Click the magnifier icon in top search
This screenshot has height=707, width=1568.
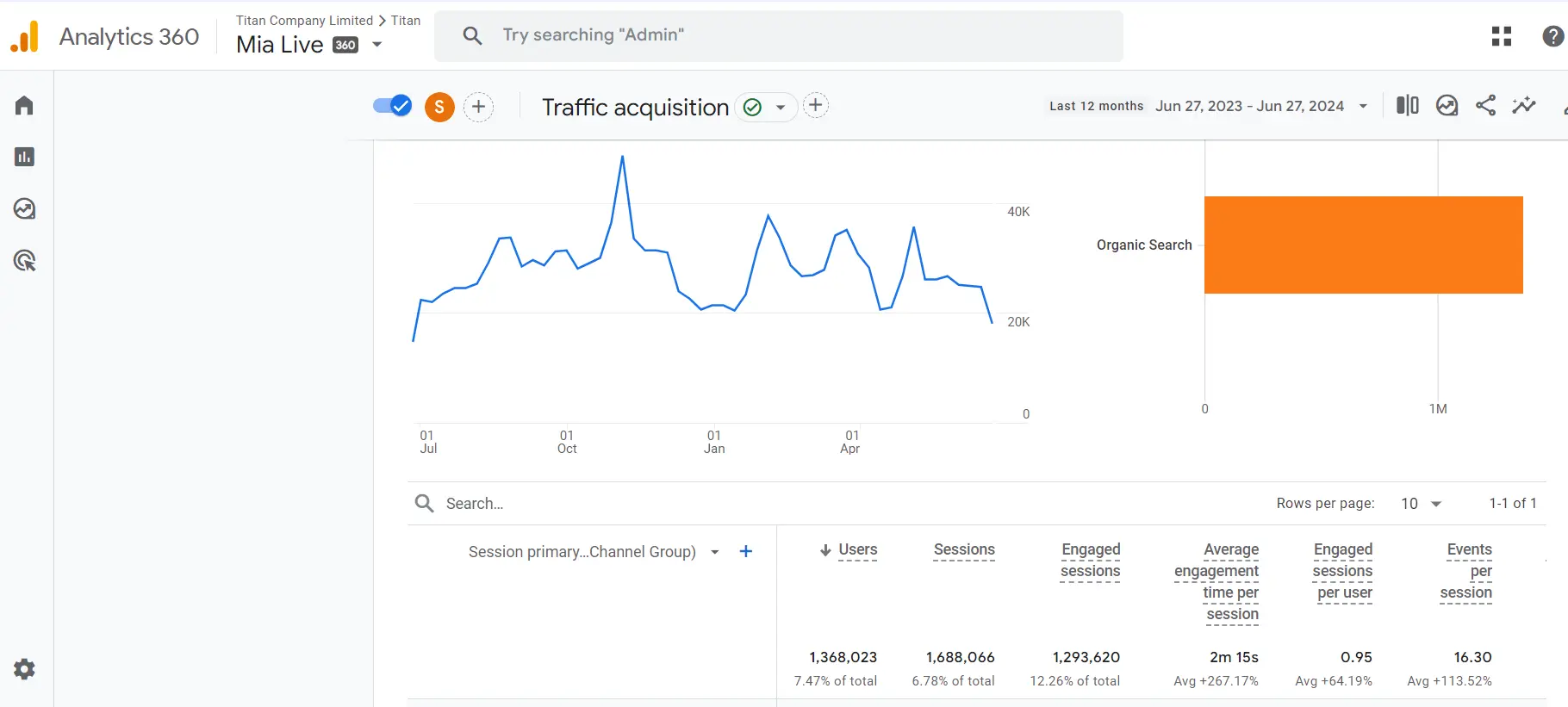pos(472,35)
